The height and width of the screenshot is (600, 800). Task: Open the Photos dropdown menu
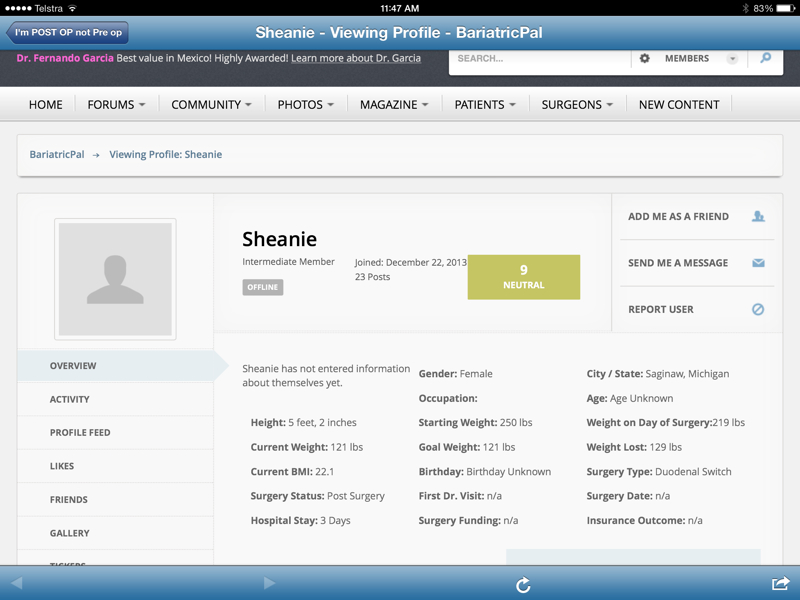tap(306, 105)
